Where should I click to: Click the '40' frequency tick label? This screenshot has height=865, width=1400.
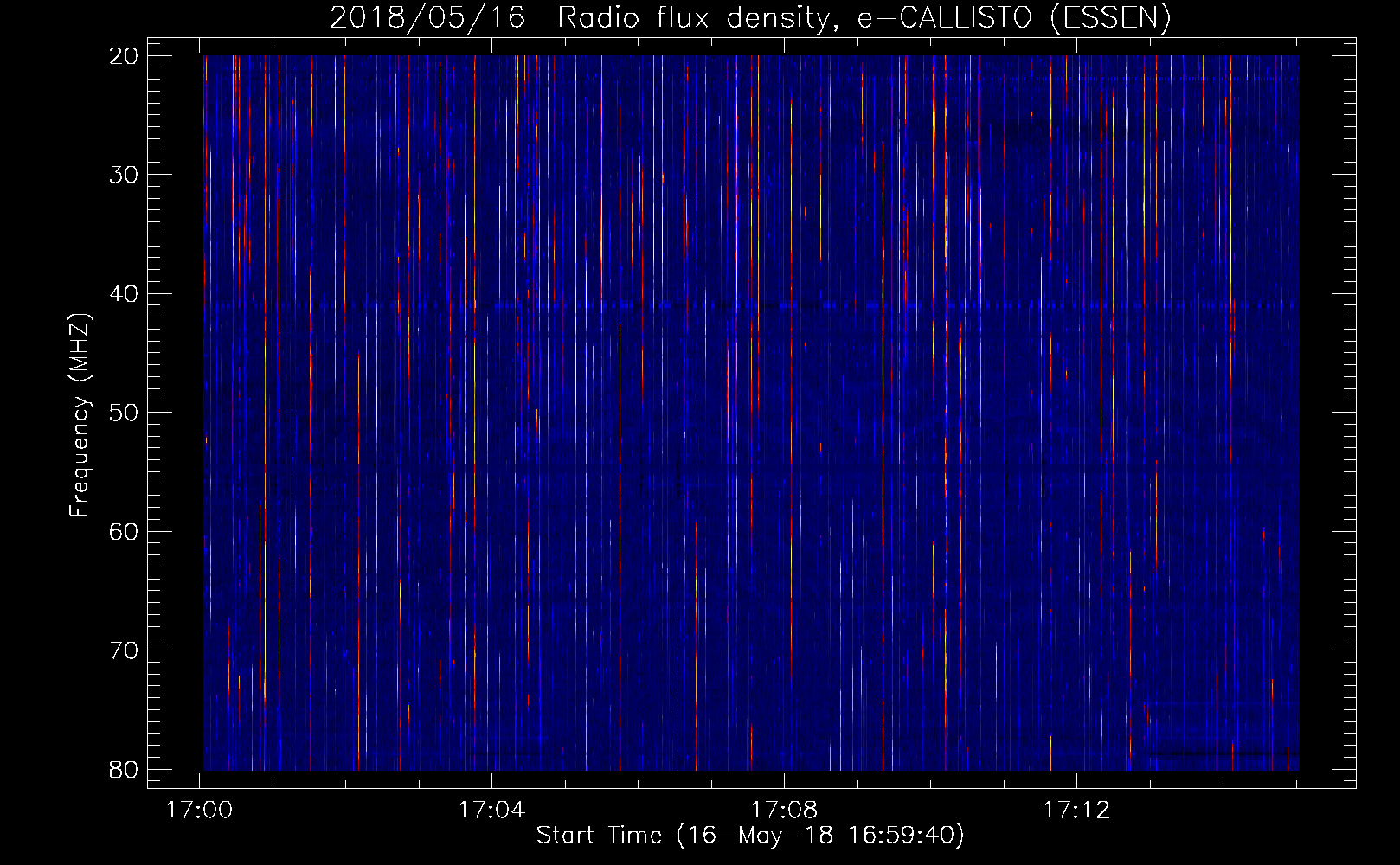125,294
